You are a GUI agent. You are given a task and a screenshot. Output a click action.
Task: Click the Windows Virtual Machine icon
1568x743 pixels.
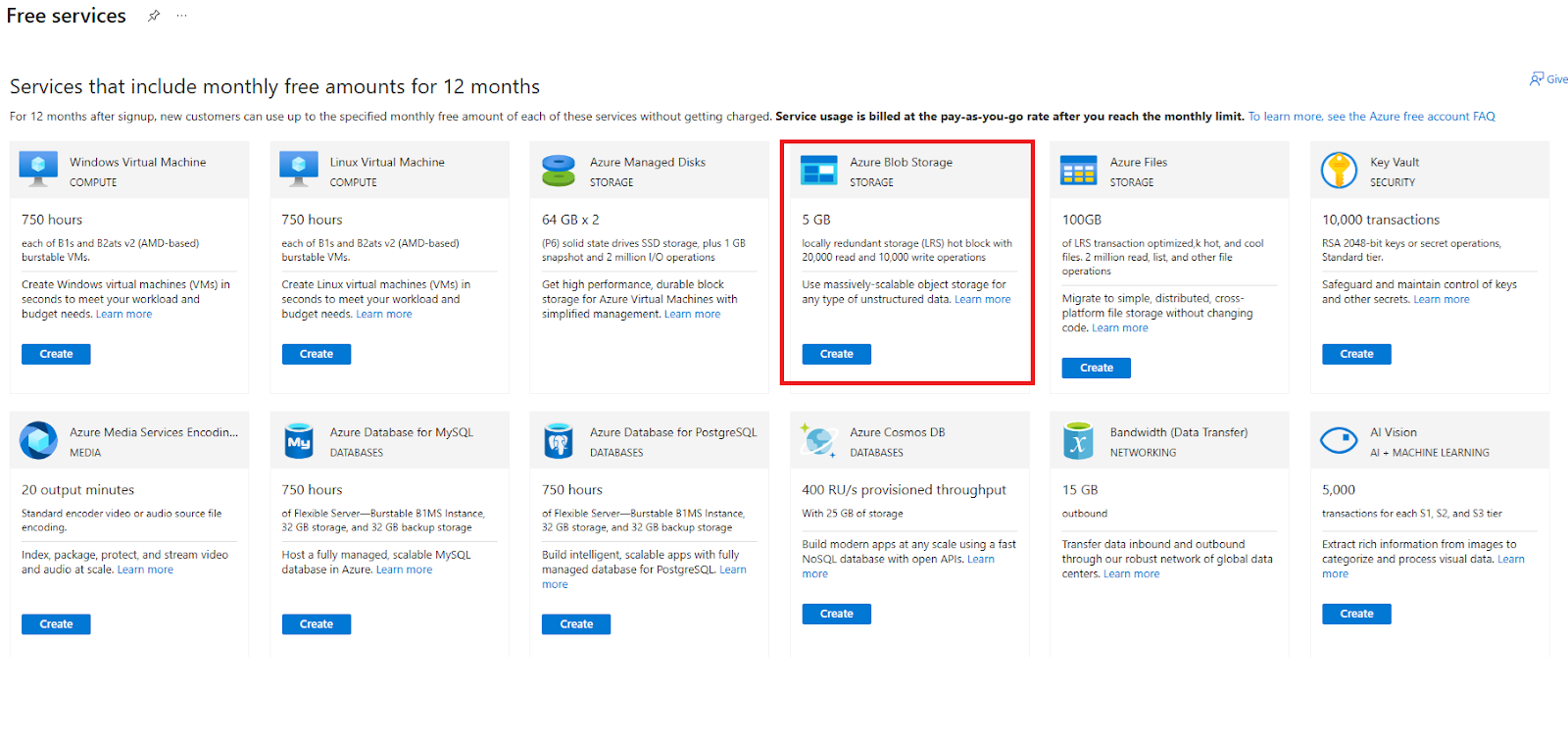[38, 170]
